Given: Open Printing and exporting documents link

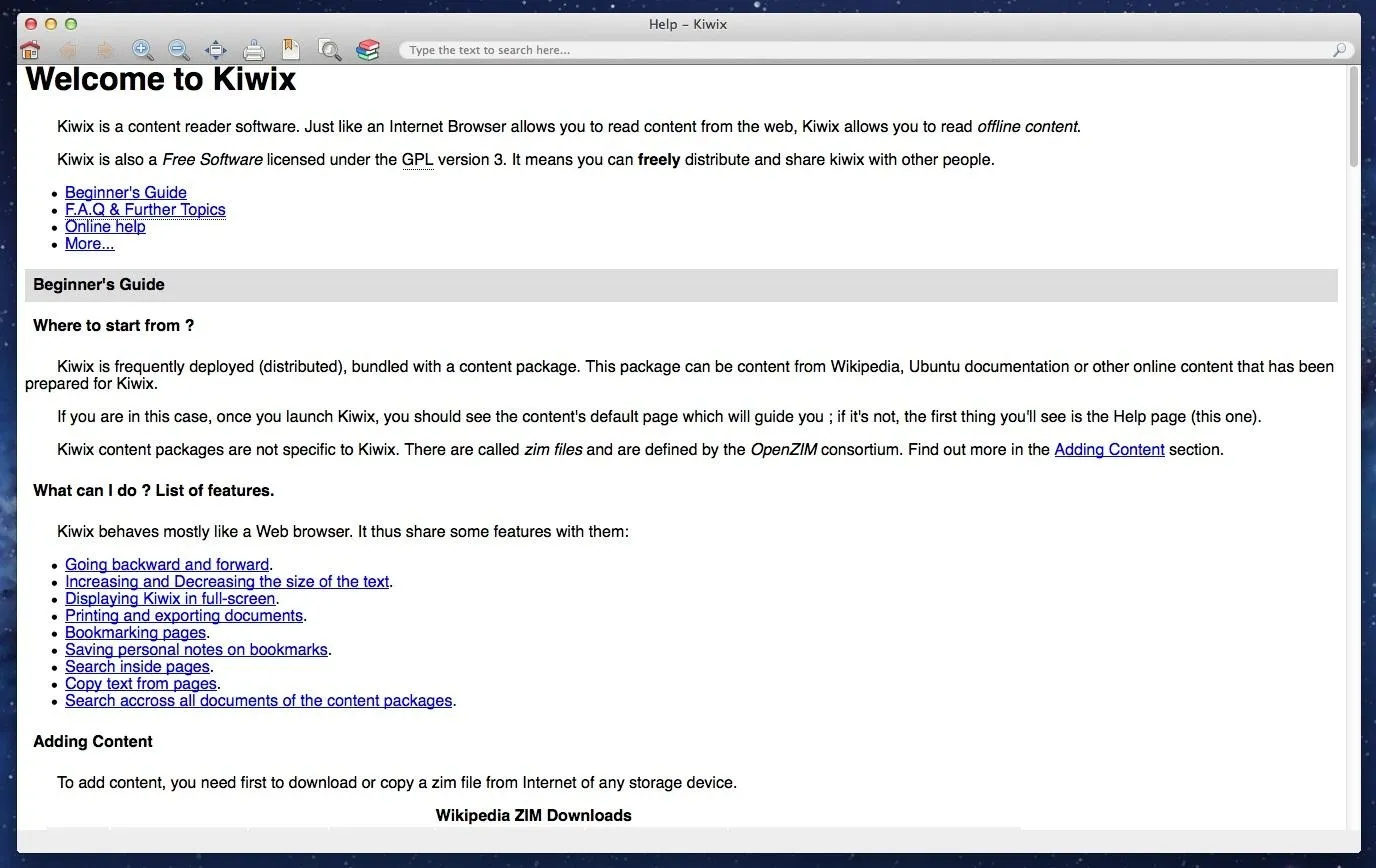Looking at the screenshot, I should pos(184,615).
